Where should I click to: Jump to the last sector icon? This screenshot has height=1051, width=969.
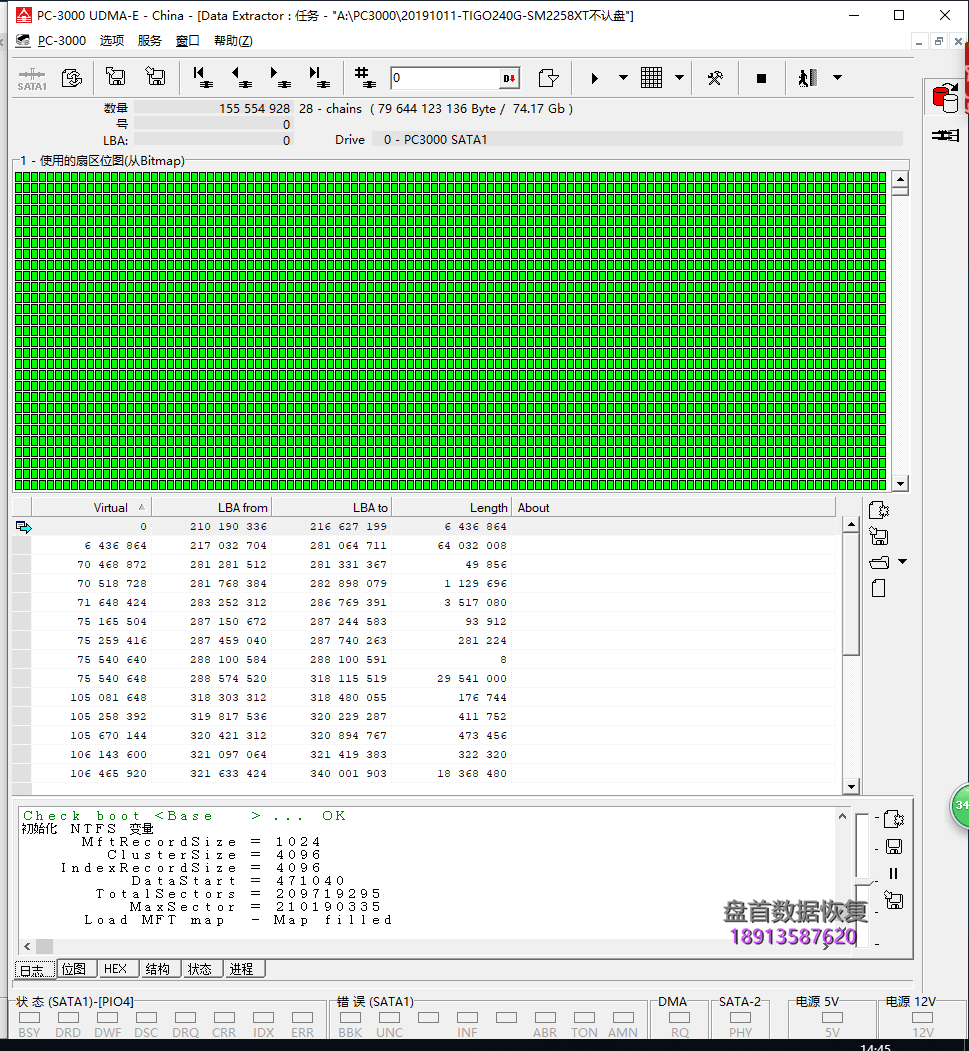[x=317, y=77]
